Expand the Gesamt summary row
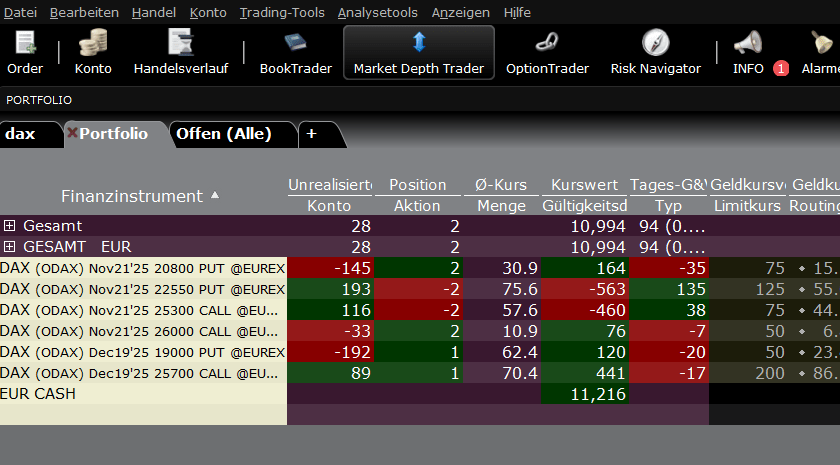The height and width of the screenshot is (465, 840). click(10, 226)
